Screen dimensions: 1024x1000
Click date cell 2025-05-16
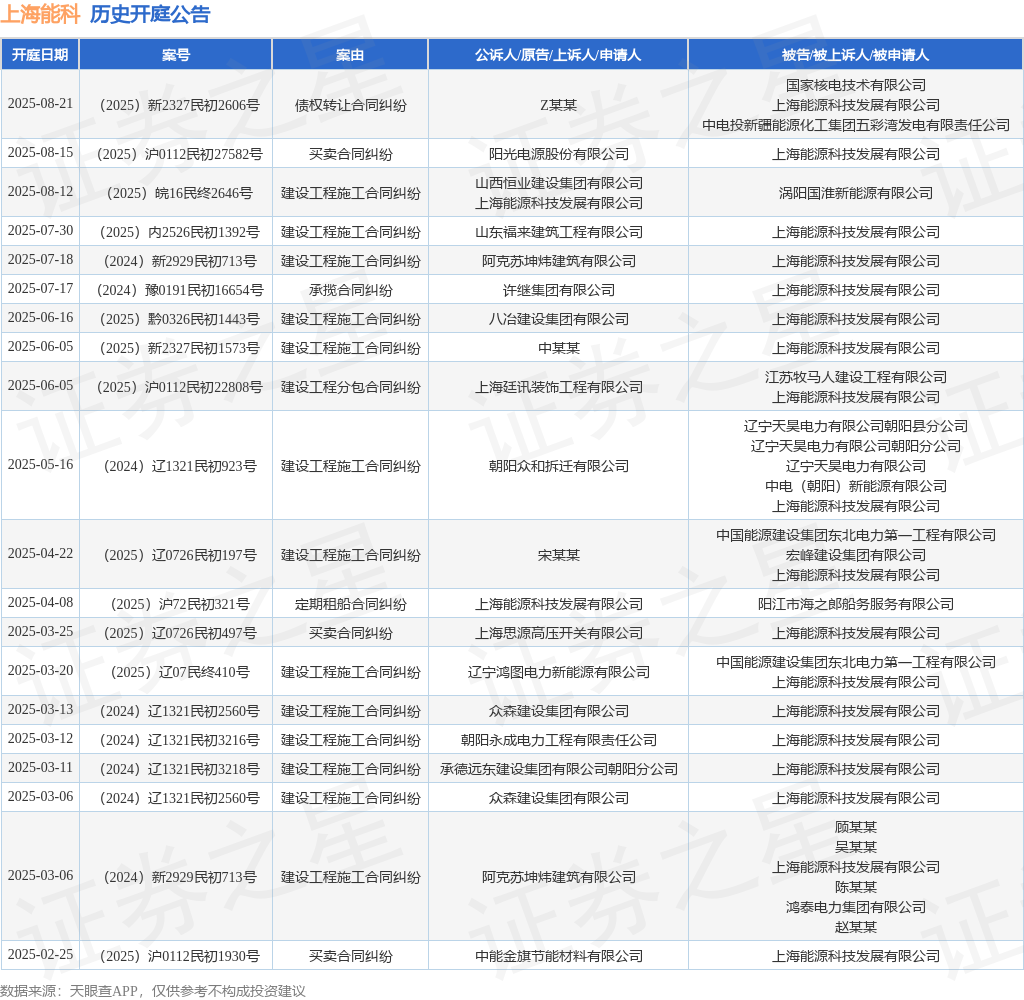40,464
